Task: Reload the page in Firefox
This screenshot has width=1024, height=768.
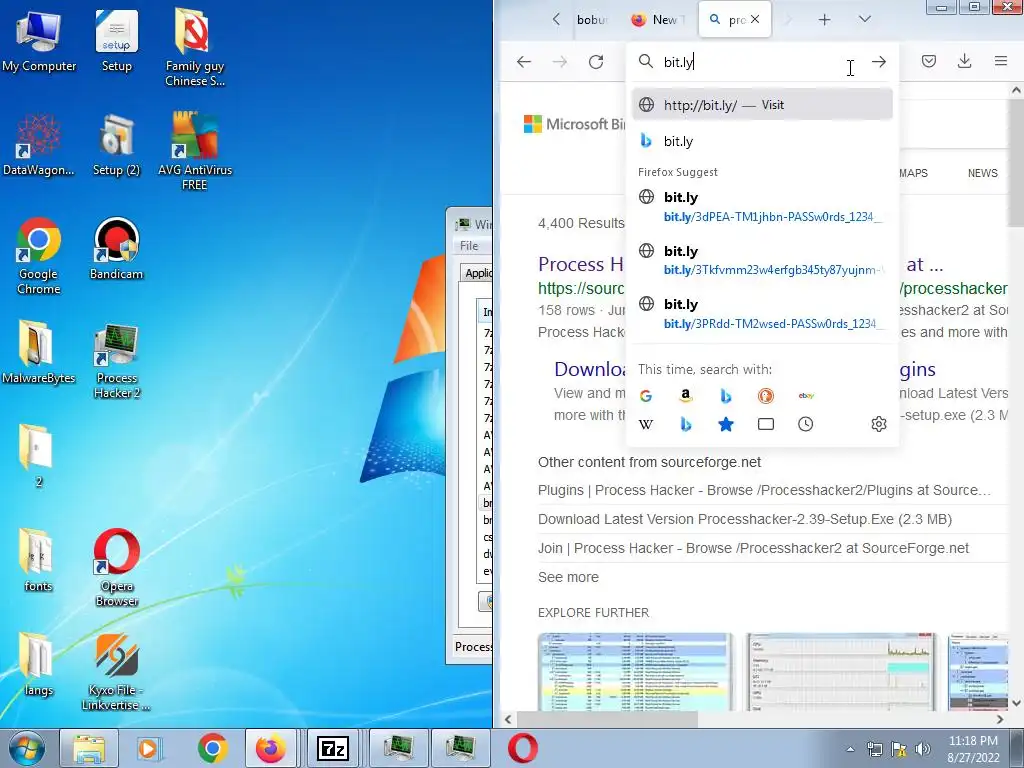Action: (x=596, y=62)
